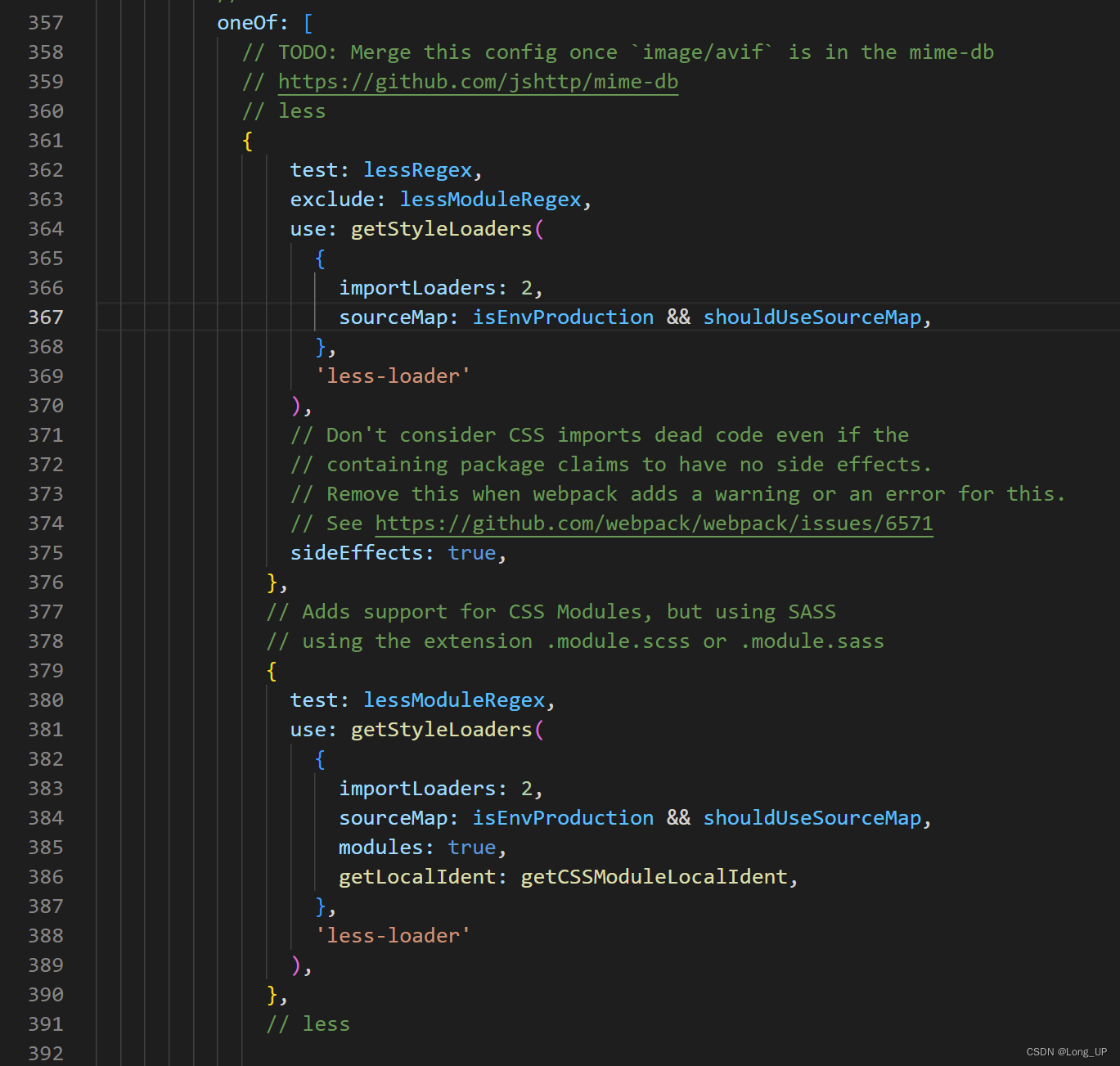Click the true value after sideEffects
Viewport: 1120px width, 1066px height.
pyautogui.click(x=472, y=553)
